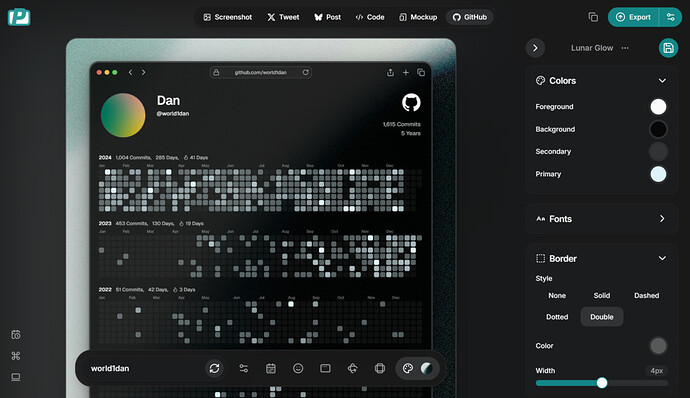The image size is (690, 398).
Task: Click the browser forward arrow in mockup
Action: [x=143, y=72]
